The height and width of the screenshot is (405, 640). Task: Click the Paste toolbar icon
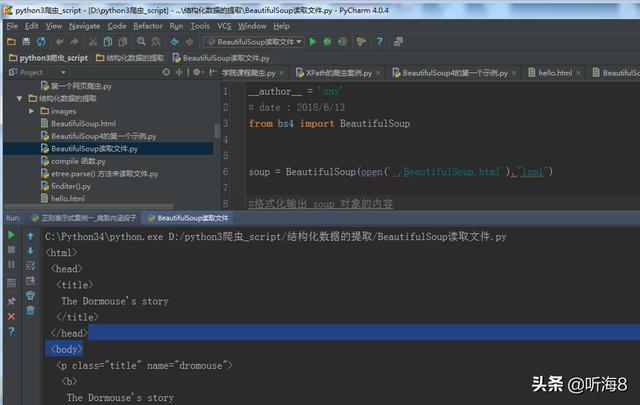click(122, 42)
